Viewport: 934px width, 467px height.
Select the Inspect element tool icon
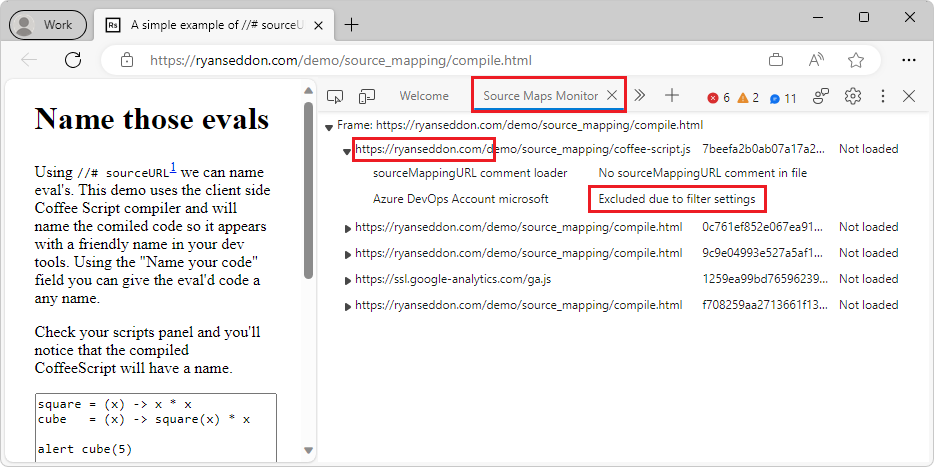(x=335, y=96)
